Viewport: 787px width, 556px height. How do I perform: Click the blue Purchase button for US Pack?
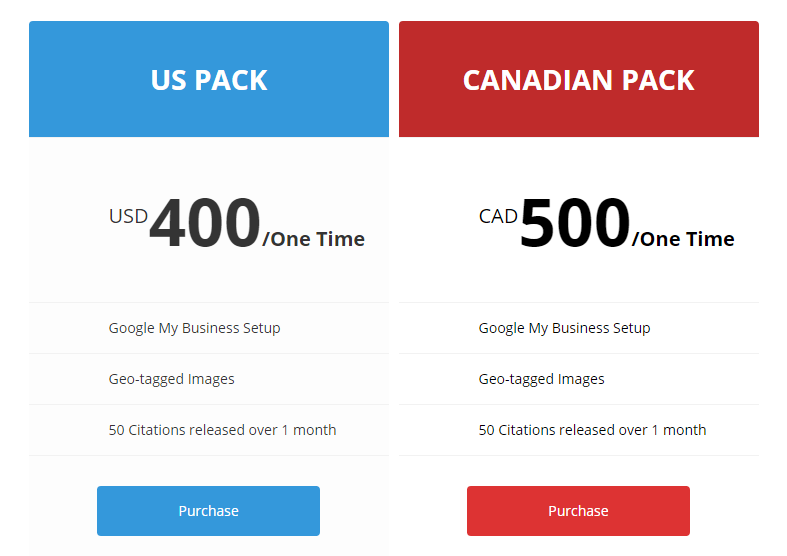click(208, 511)
